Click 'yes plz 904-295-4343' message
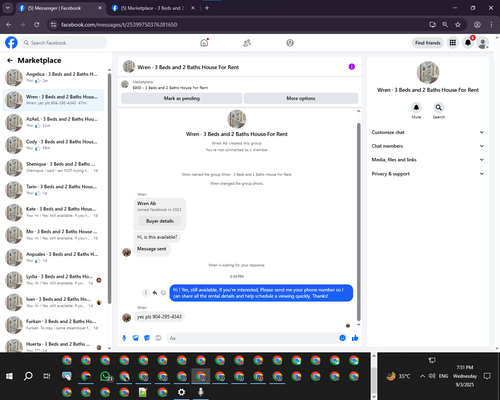The height and width of the screenshot is (400, 500). click(x=159, y=317)
